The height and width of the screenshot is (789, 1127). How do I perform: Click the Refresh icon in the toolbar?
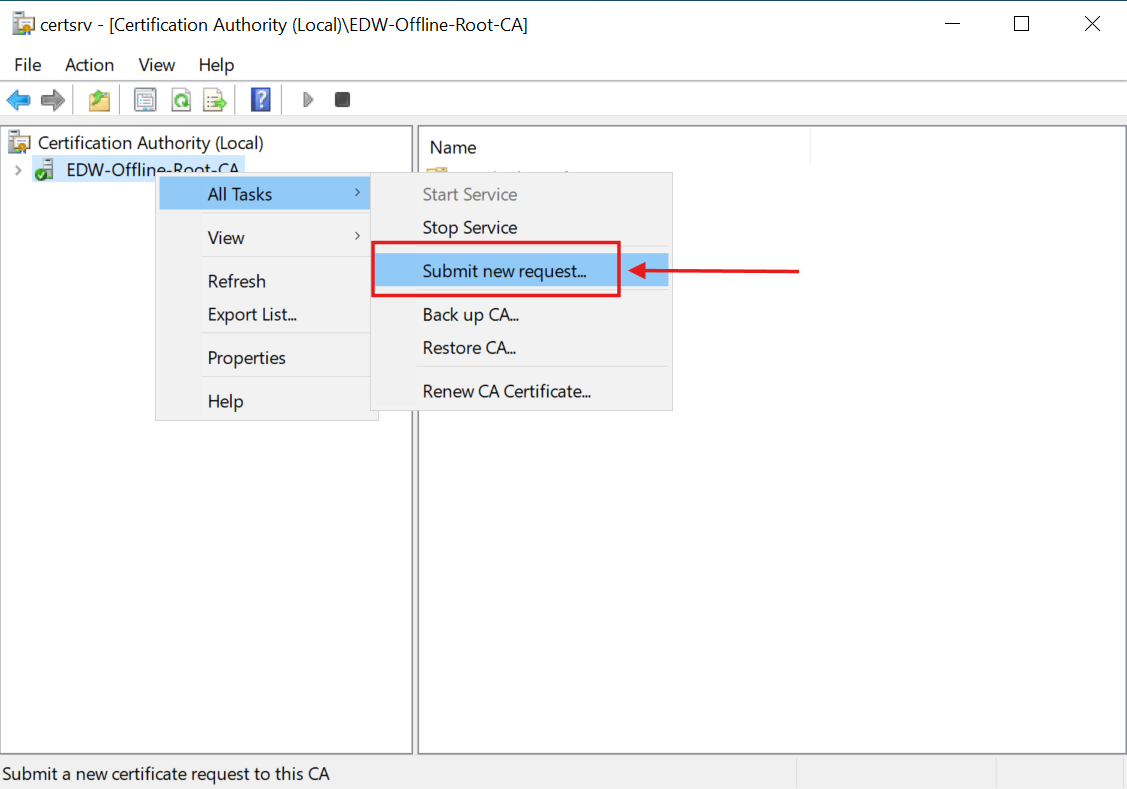tap(182, 99)
